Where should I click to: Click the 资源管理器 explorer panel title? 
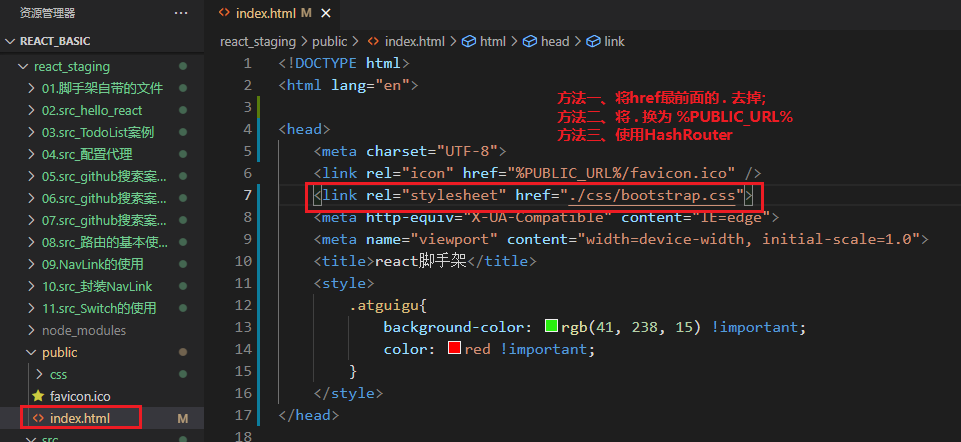click(x=48, y=13)
